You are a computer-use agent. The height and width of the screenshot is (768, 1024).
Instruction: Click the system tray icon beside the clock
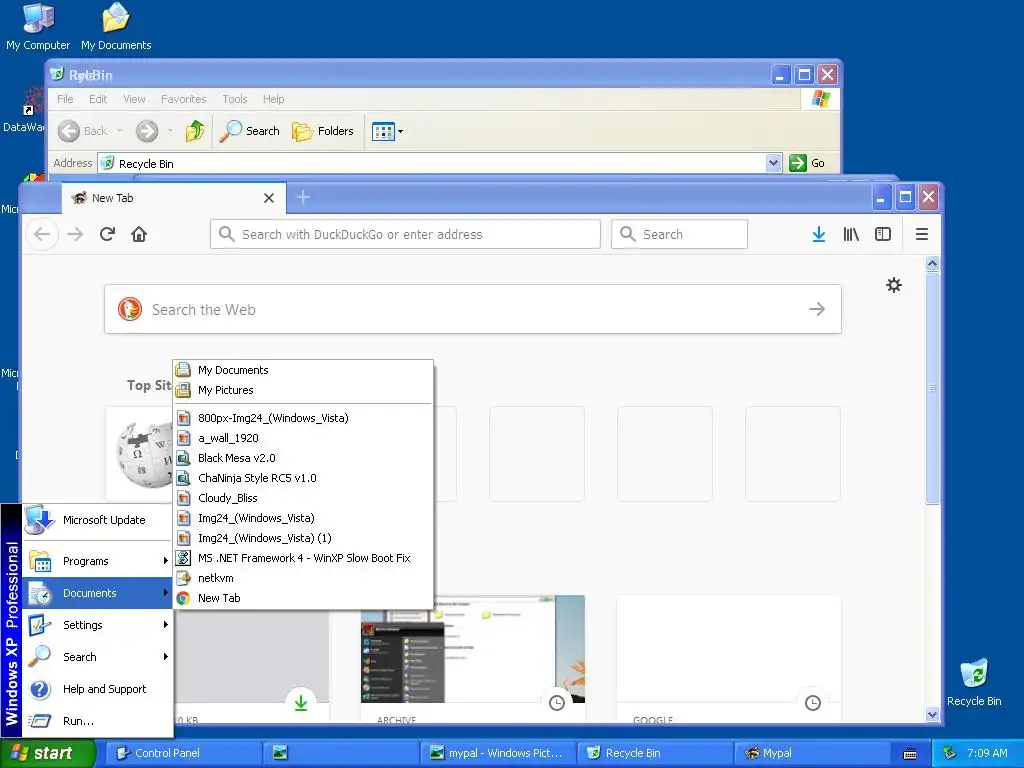click(x=950, y=753)
